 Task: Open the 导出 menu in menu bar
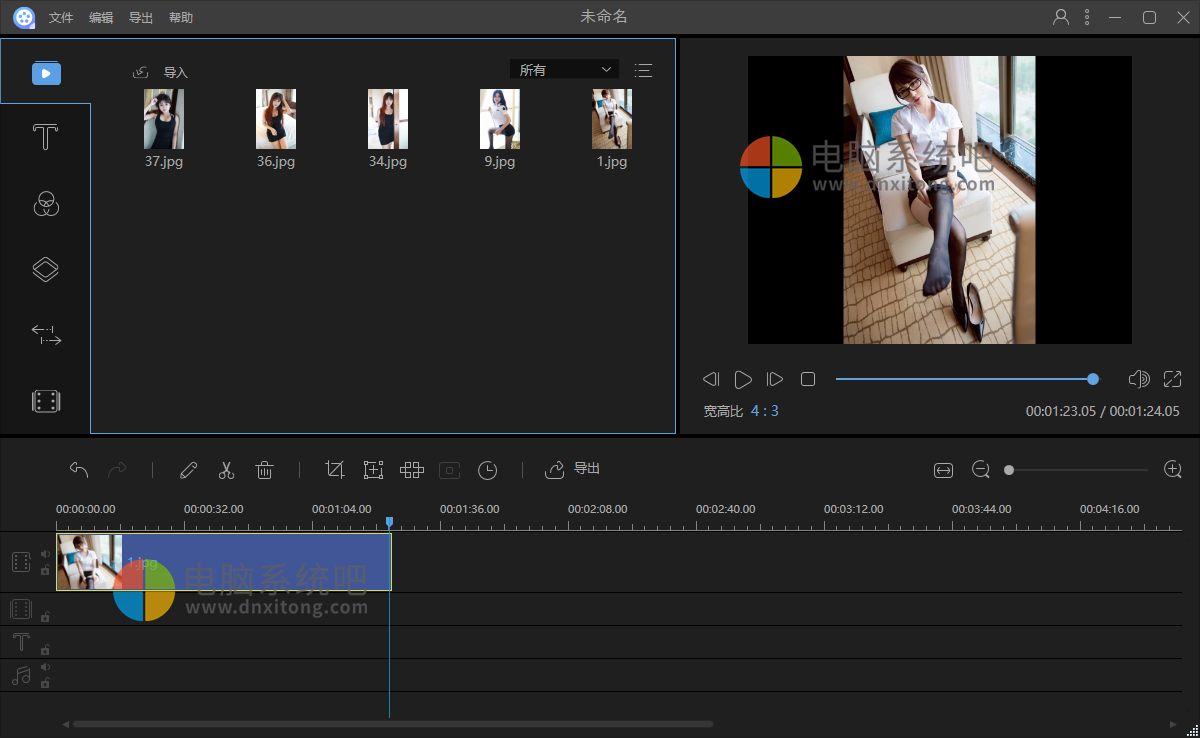(141, 18)
